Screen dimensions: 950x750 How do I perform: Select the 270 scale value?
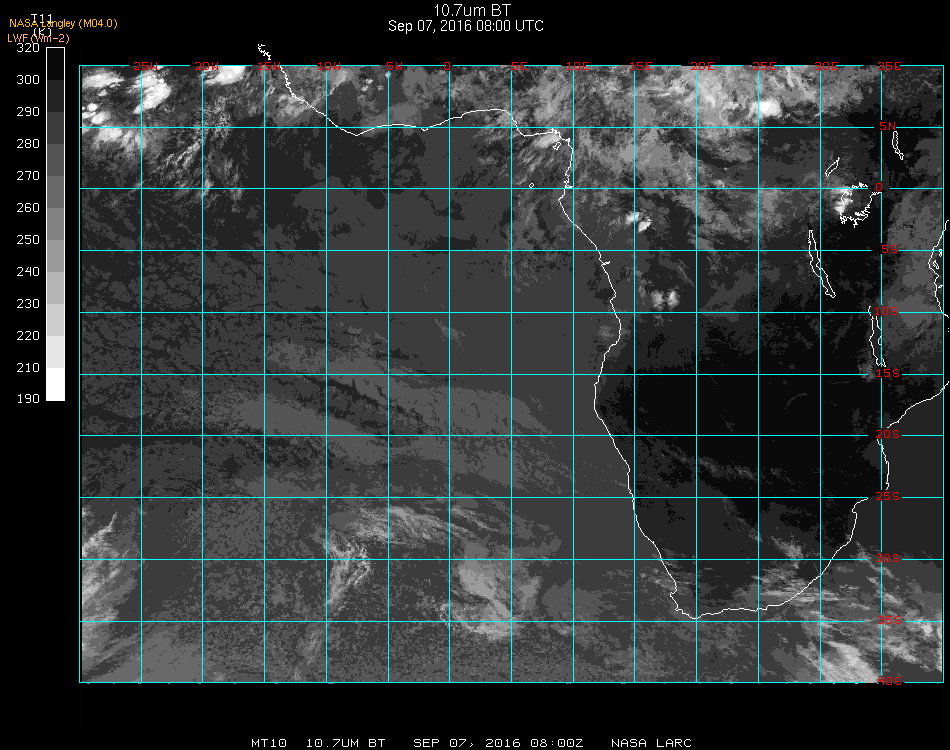coord(28,176)
